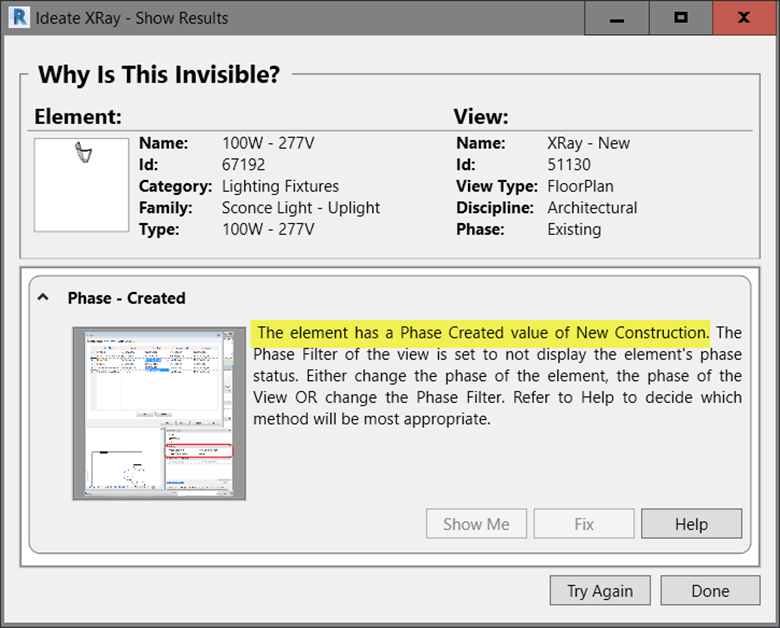Click the Done button
780x628 pixels.
pos(710,591)
